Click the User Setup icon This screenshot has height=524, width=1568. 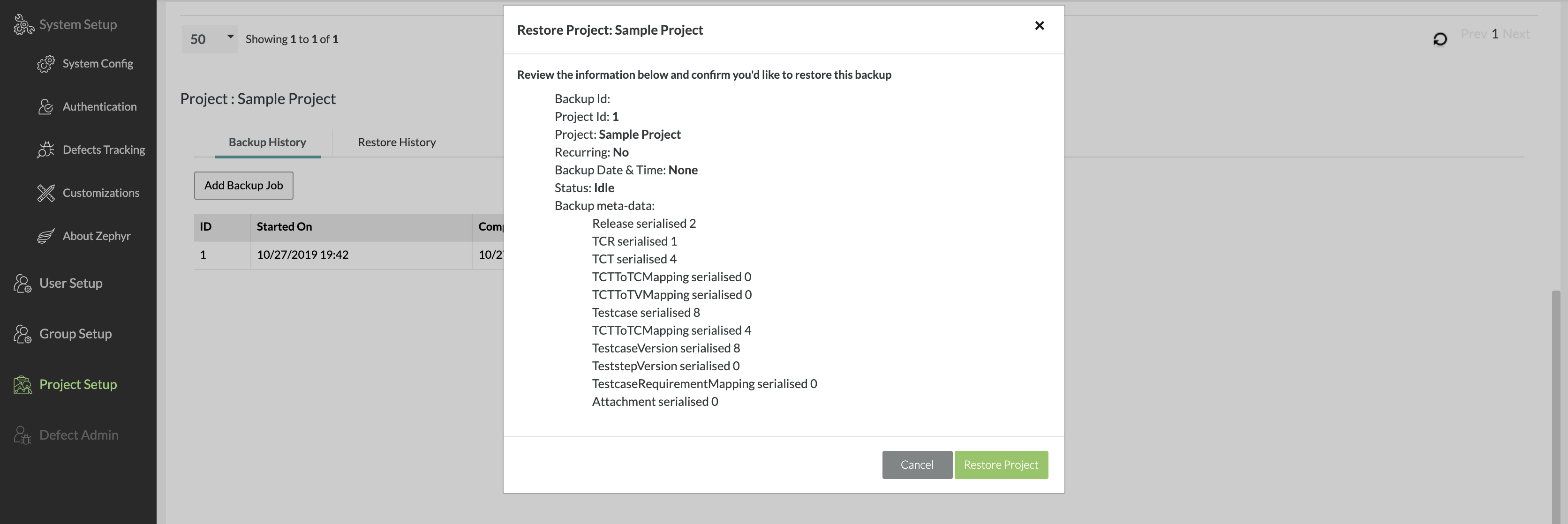[x=23, y=284]
